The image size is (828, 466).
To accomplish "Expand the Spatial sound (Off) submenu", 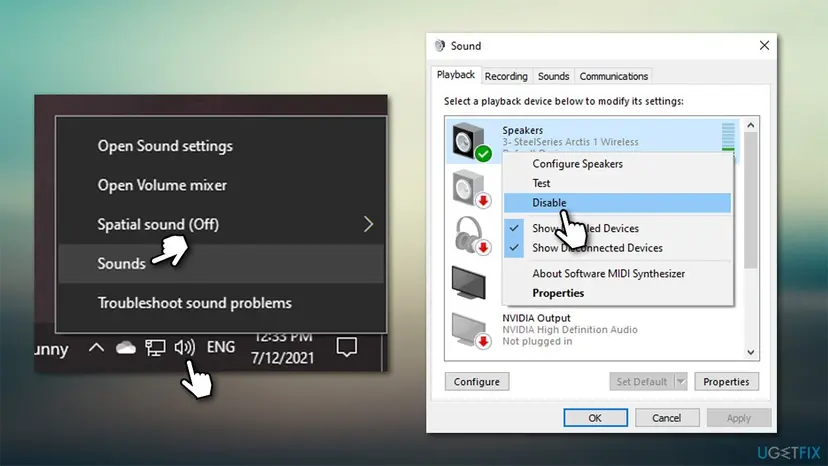I will pyautogui.click(x=221, y=224).
